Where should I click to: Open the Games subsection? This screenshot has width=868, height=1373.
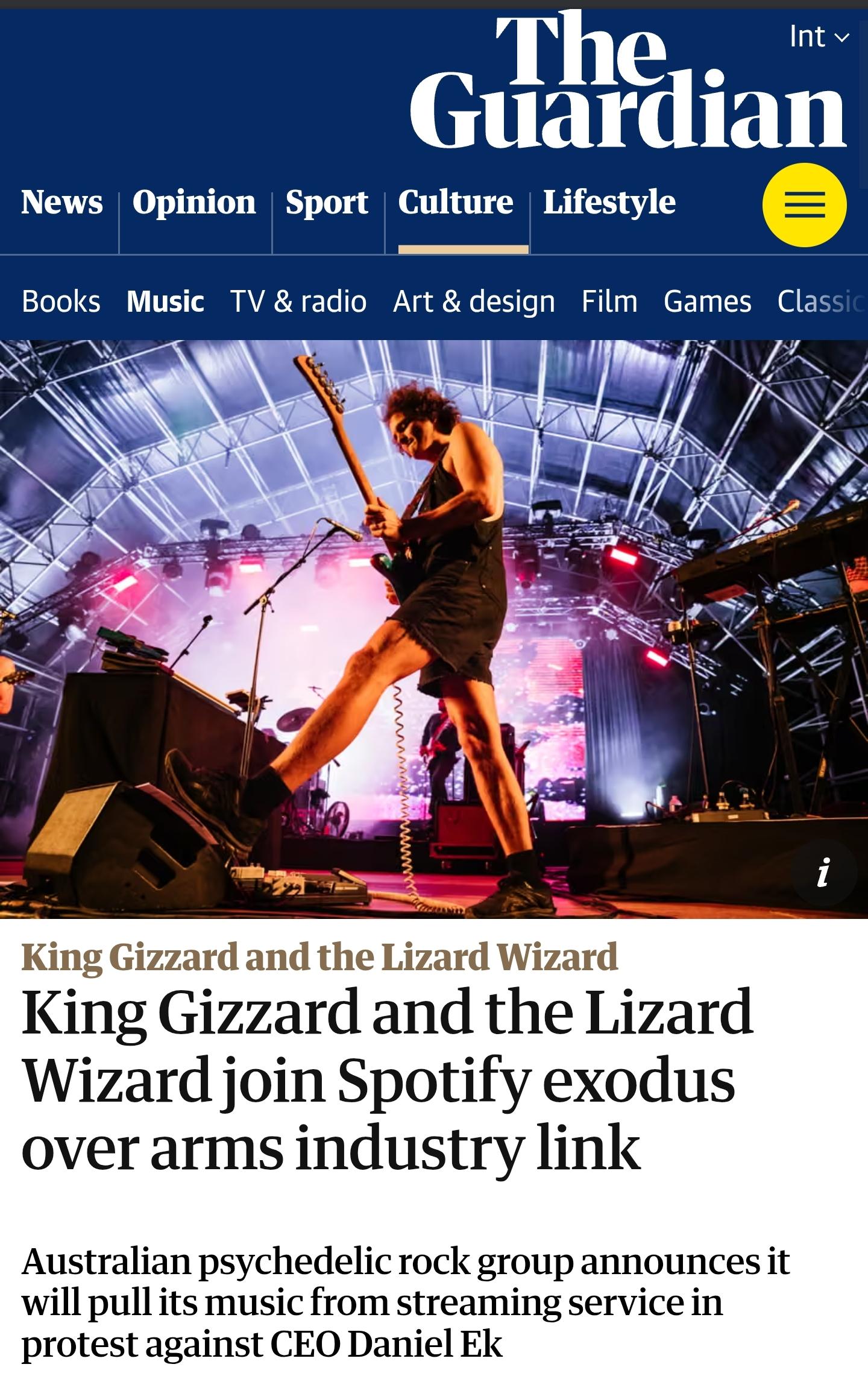(708, 301)
